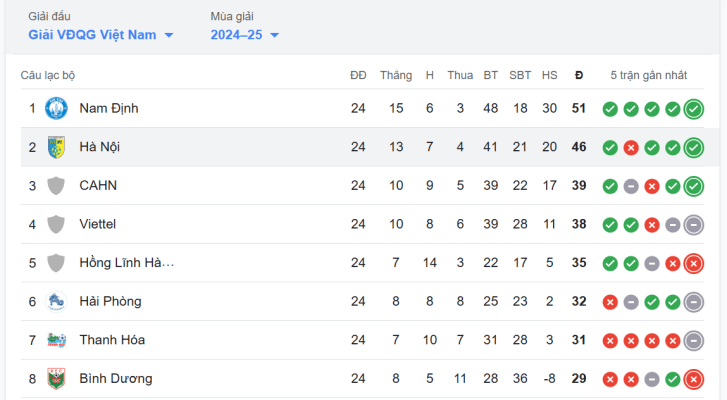Expand the Giải VĐQG Việt Nam league dropdown
Image resolution: width=727 pixels, height=400 pixels.
[101, 35]
